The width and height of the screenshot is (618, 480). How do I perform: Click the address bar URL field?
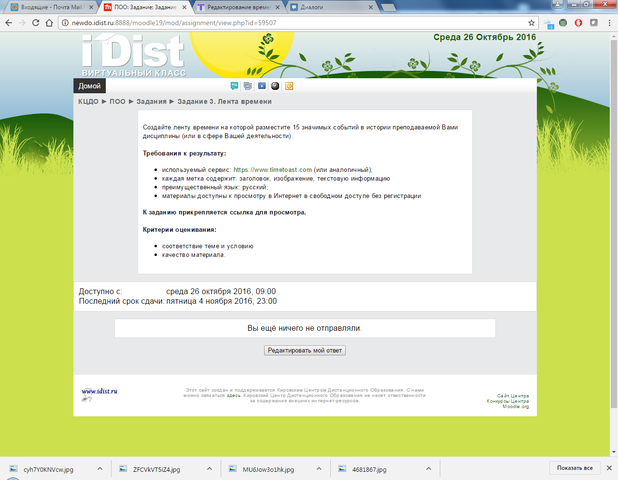[298, 23]
